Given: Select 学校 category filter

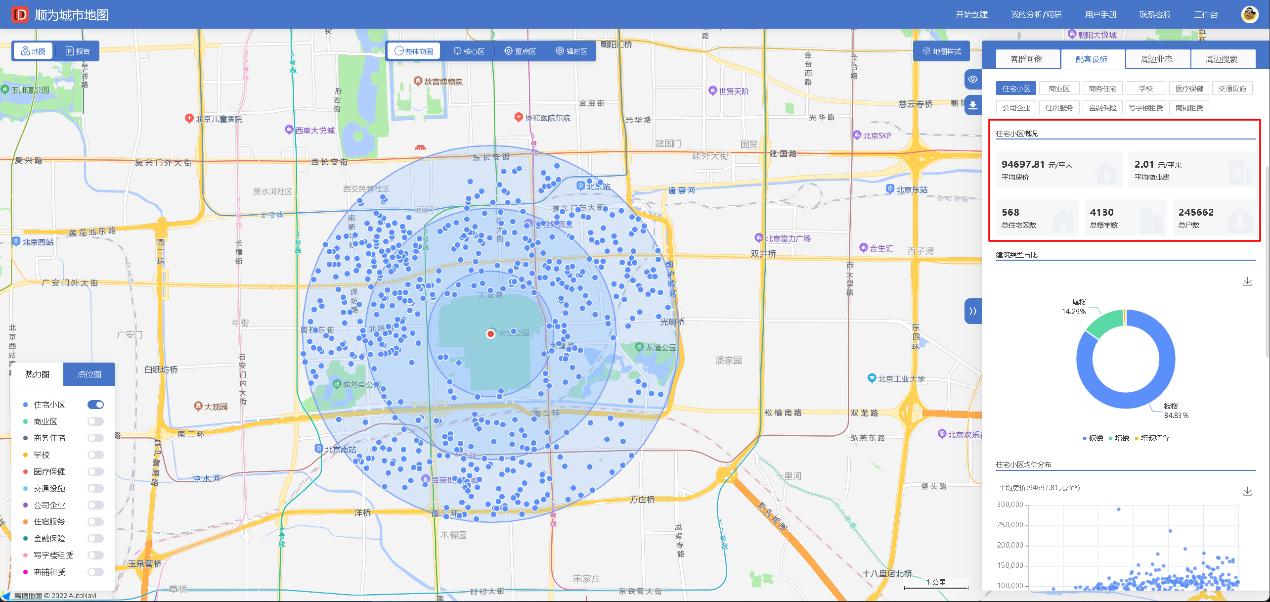Looking at the screenshot, I should point(1145,89).
